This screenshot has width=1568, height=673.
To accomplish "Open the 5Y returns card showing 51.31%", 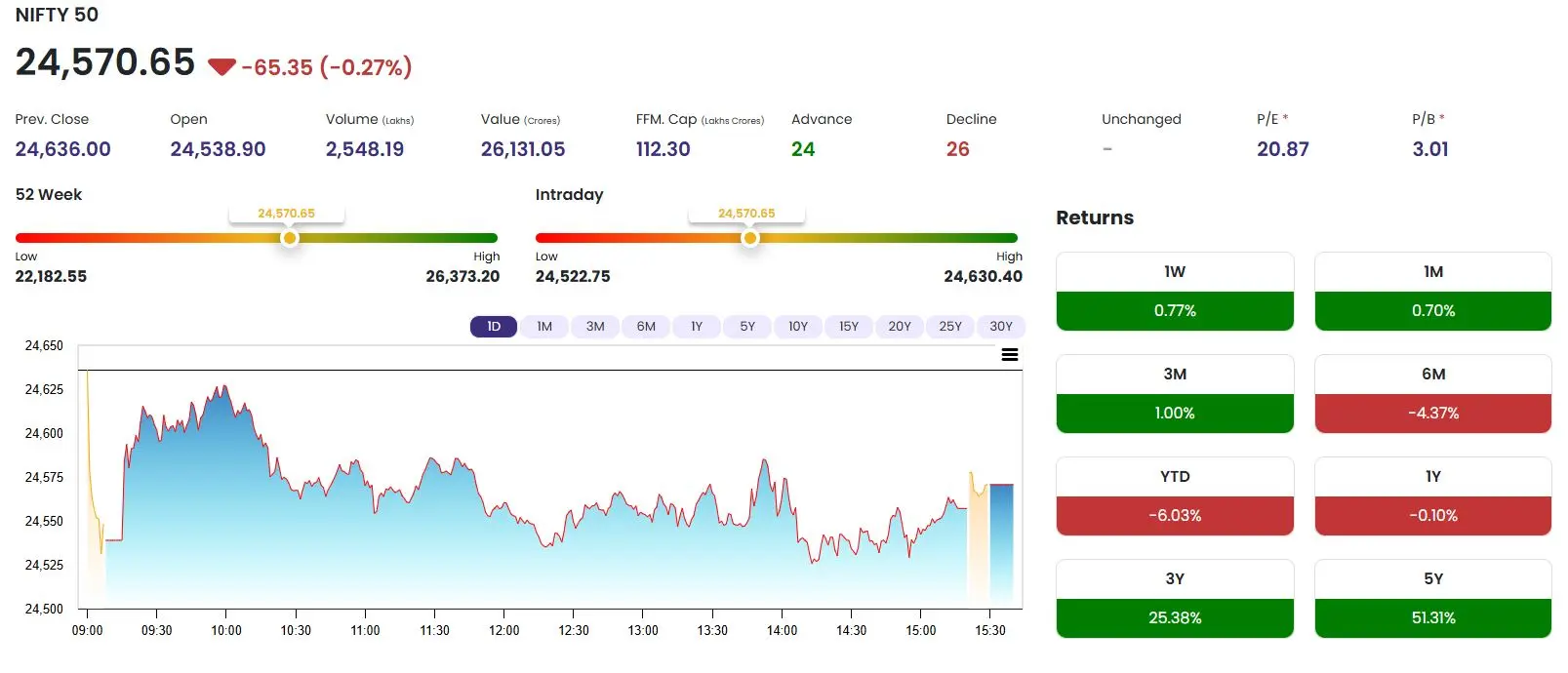I will tap(1433, 599).
